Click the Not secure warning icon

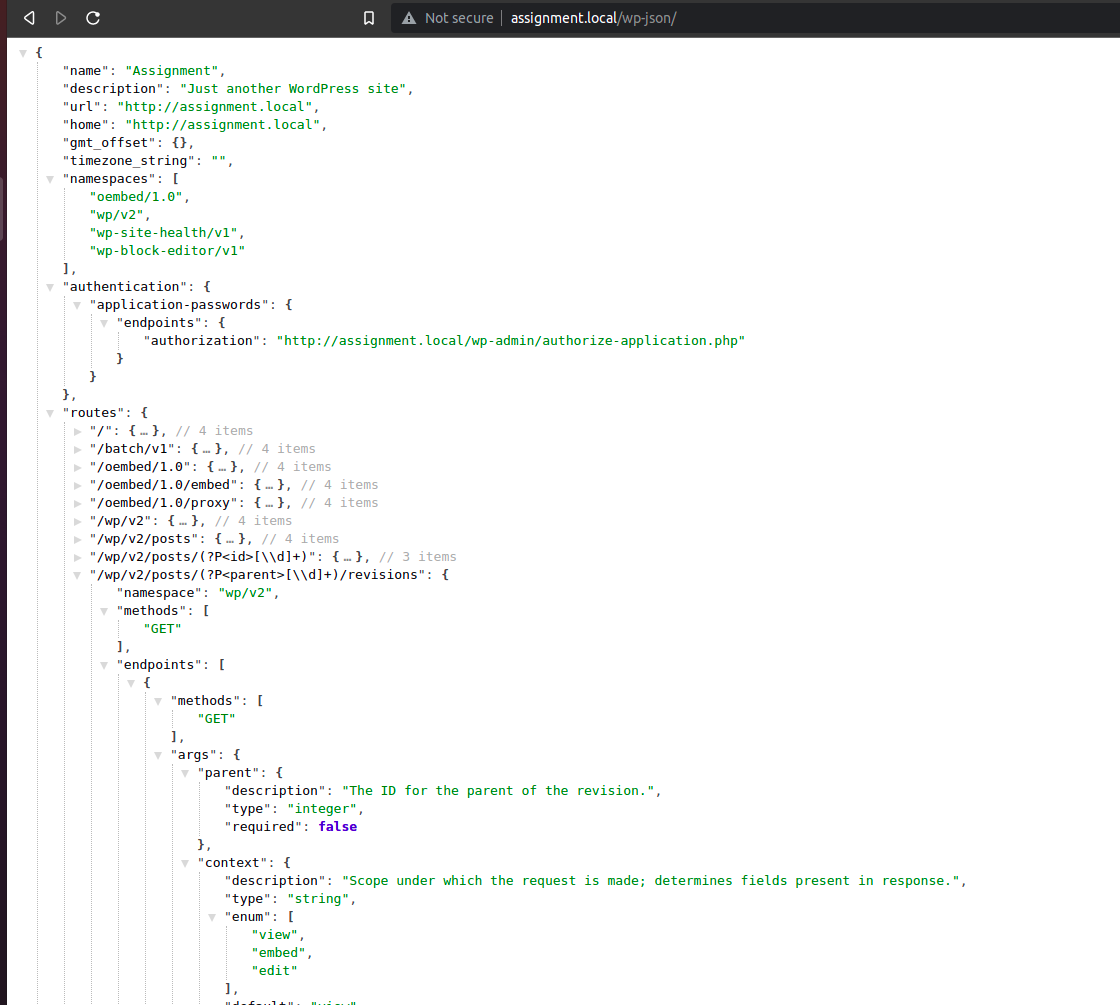click(x=408, y=18)
